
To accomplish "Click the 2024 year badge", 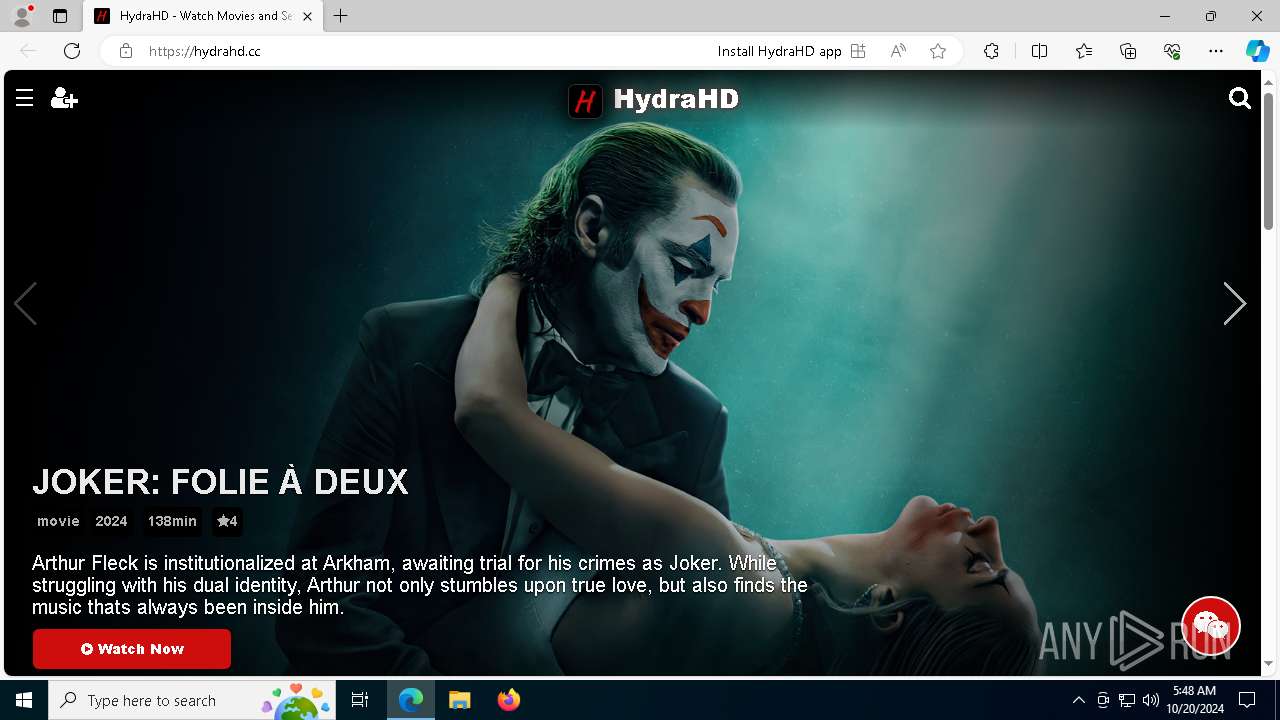I will tap(111, 521).
